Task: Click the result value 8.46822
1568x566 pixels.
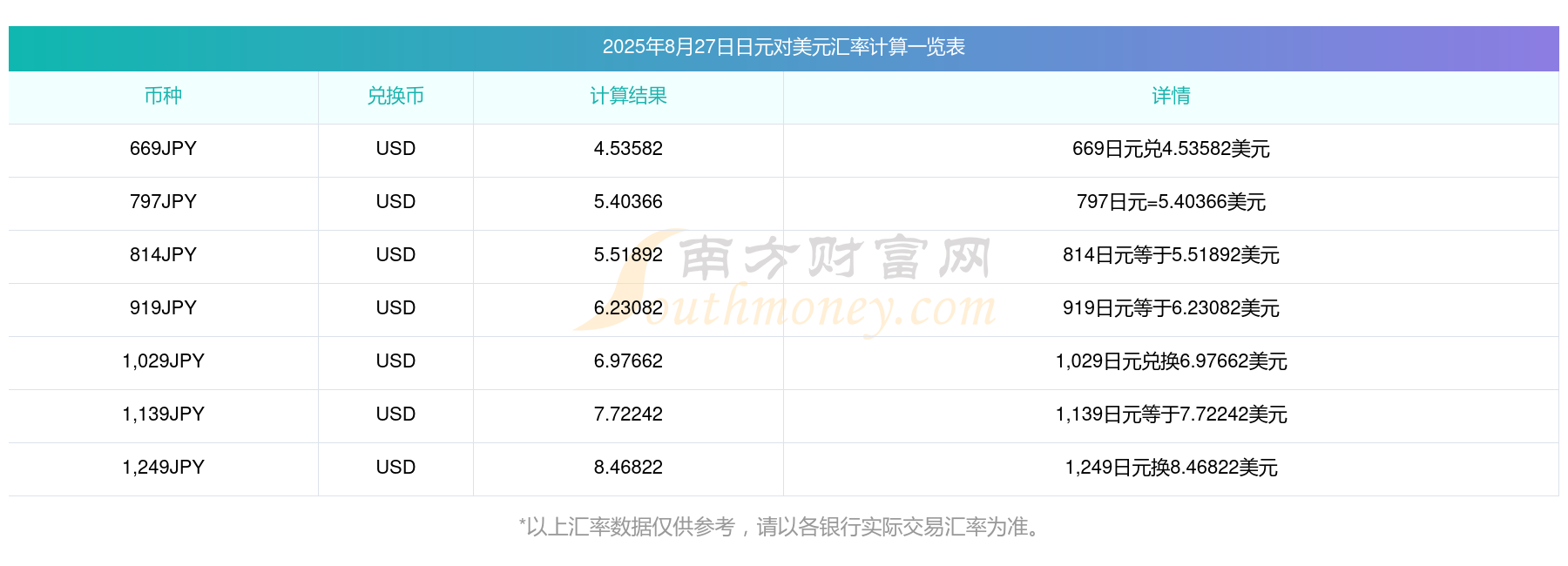Action: pyautogui.click(x=628, y=468)
